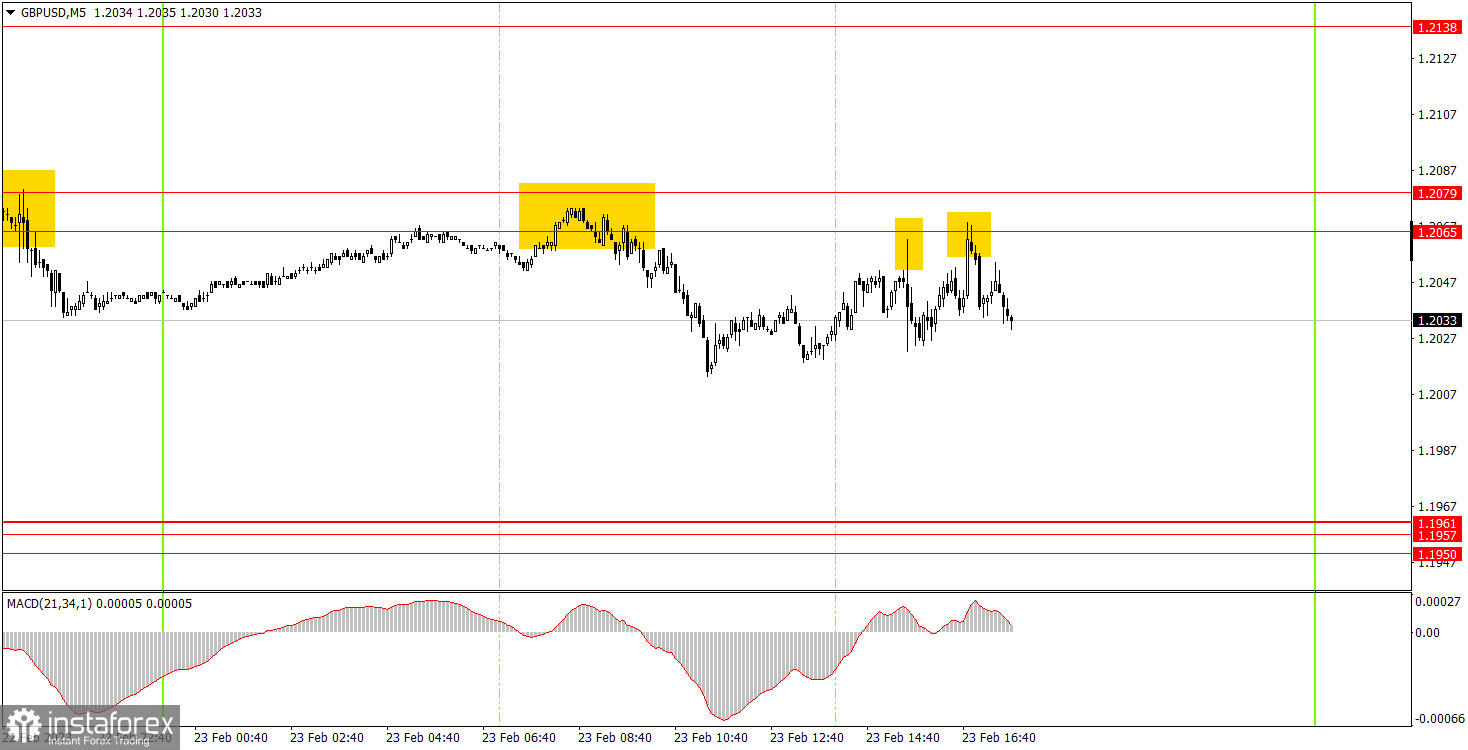This screenshot has height=750, width=1468.
Task: Click the 23 Feb 06:40 time label
Action: 519,738
